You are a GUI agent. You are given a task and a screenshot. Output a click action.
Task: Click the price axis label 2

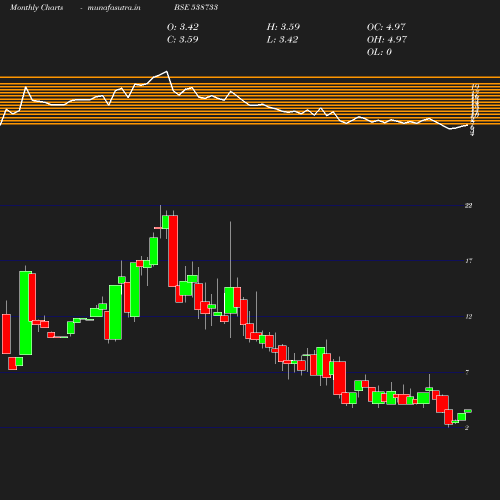pyautogui.click(x=467, y=428)
